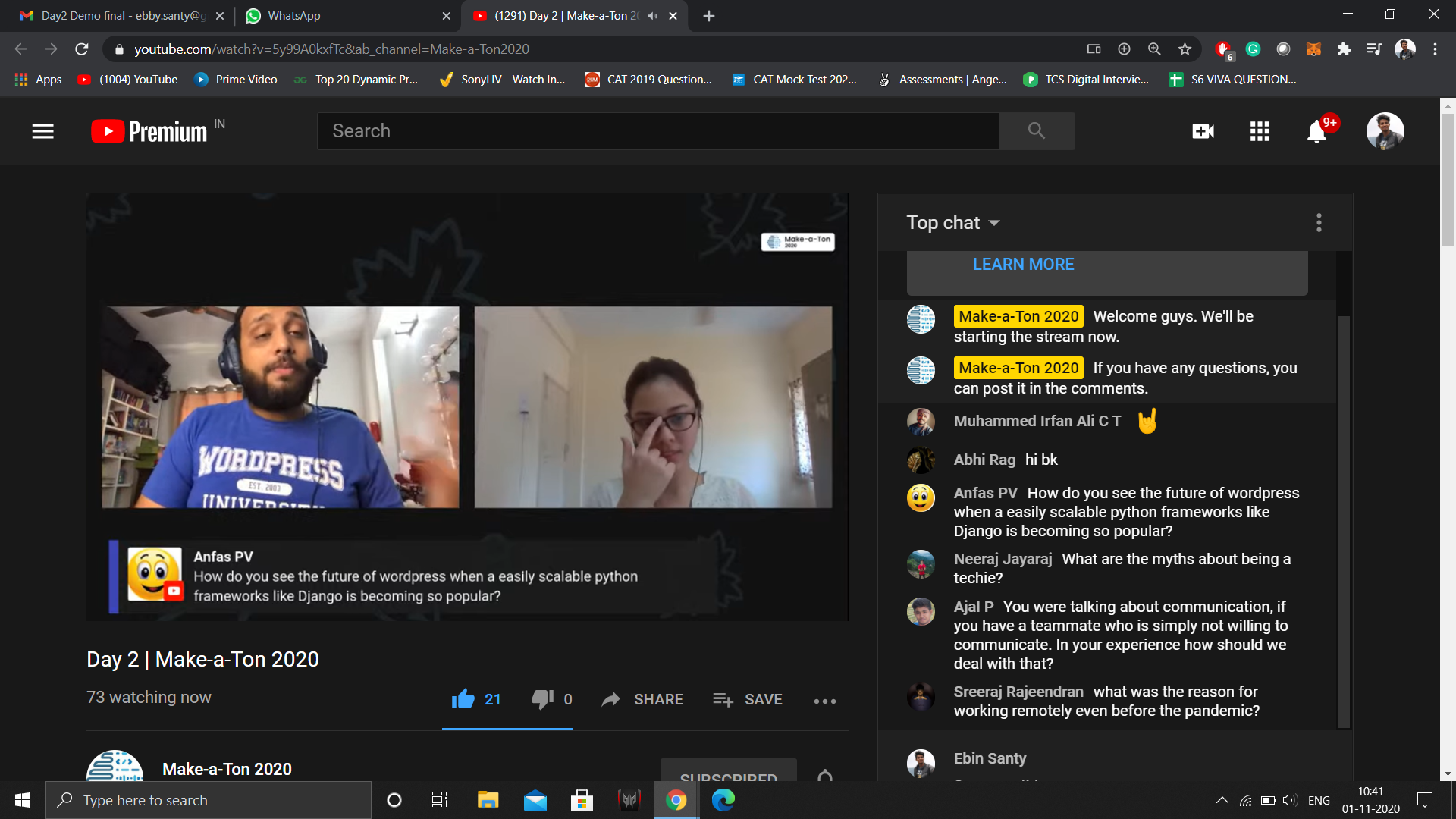Image resolution: width=1456 pixels, height=819 pixels.
Task: Click the zoom magnifier in address bar
Action: point(1154,49)
